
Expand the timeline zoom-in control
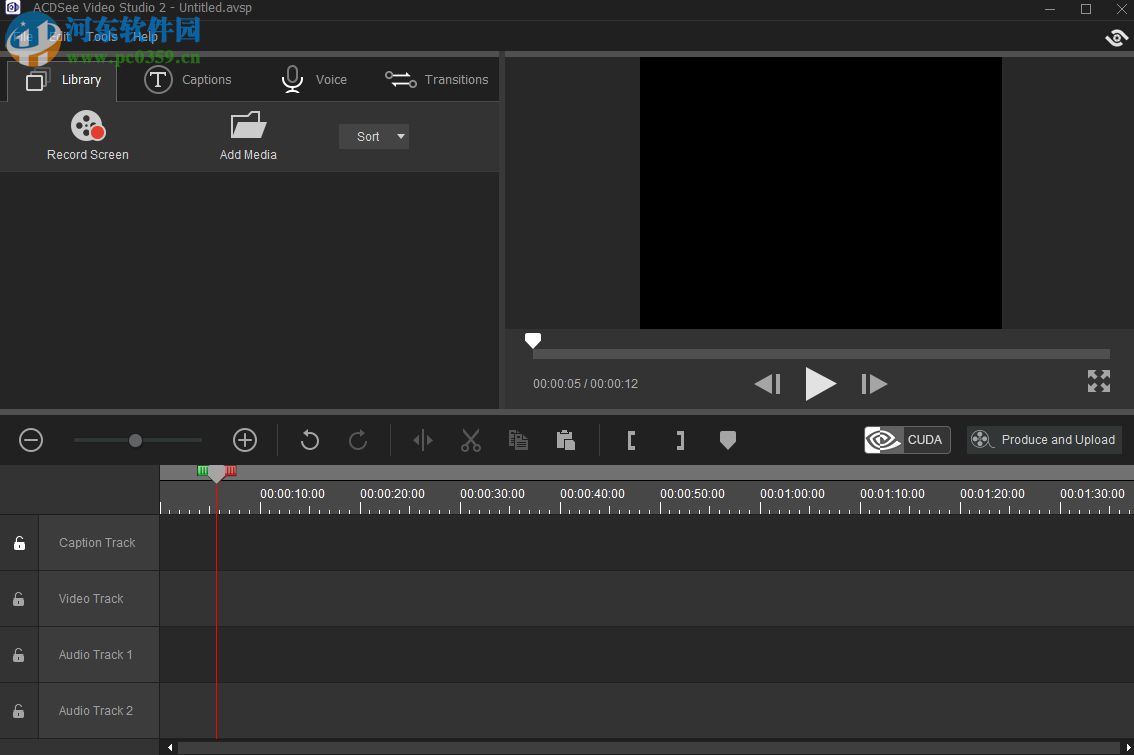click(x=244, y=440)
